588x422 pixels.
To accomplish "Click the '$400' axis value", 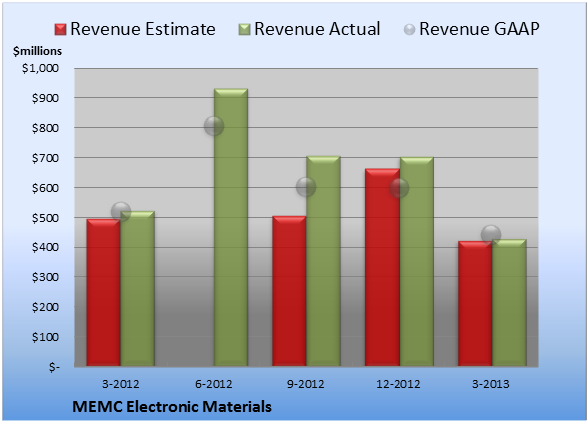I will click(x=45, y=247).
